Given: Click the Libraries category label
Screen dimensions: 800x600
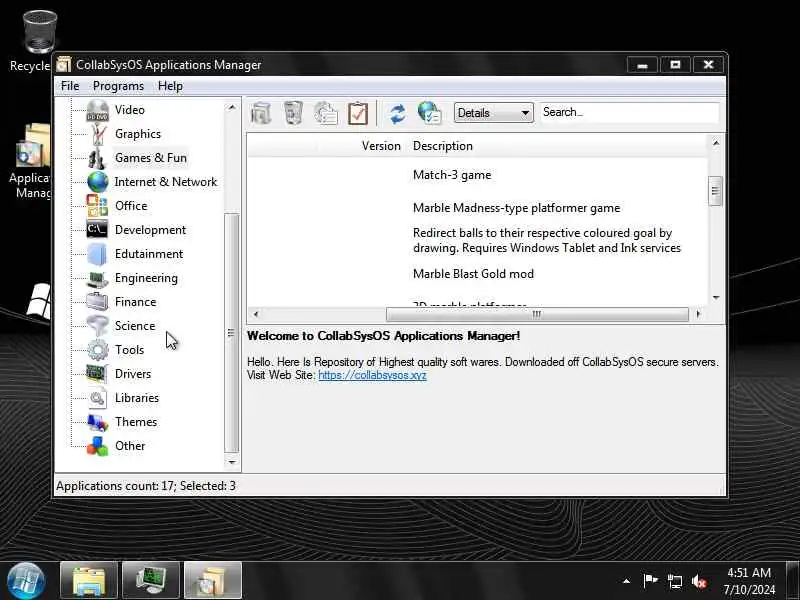Looking at the screenshot, I should pyautogui.click(x=137, y=398).
